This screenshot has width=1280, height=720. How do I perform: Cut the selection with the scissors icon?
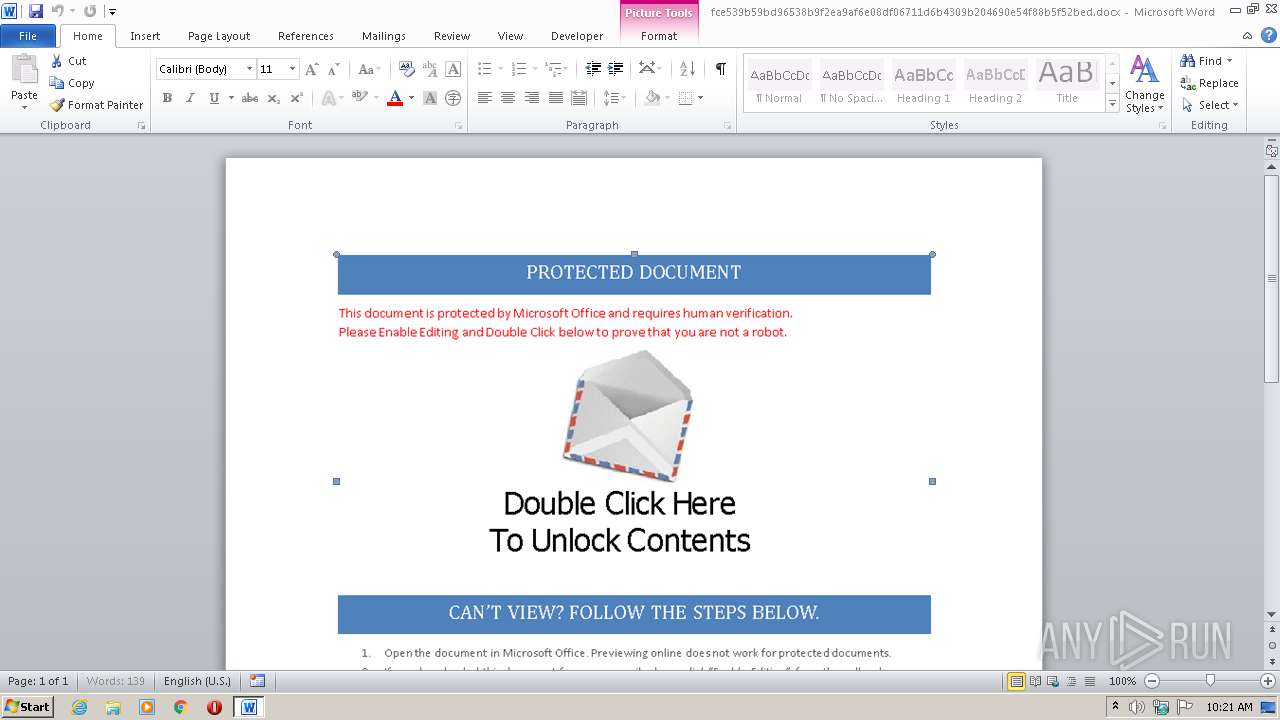tap(69, 61)
